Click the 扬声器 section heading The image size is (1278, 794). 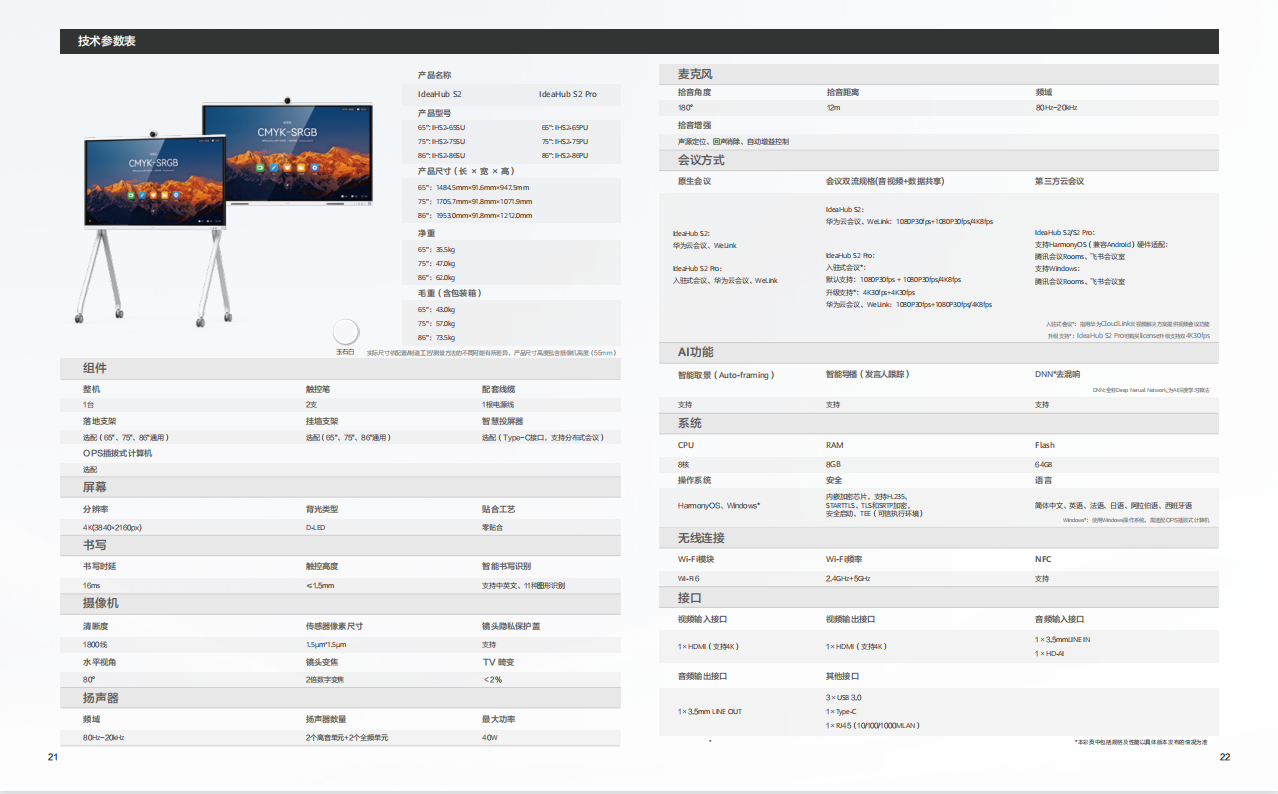[x=101, y=697]
